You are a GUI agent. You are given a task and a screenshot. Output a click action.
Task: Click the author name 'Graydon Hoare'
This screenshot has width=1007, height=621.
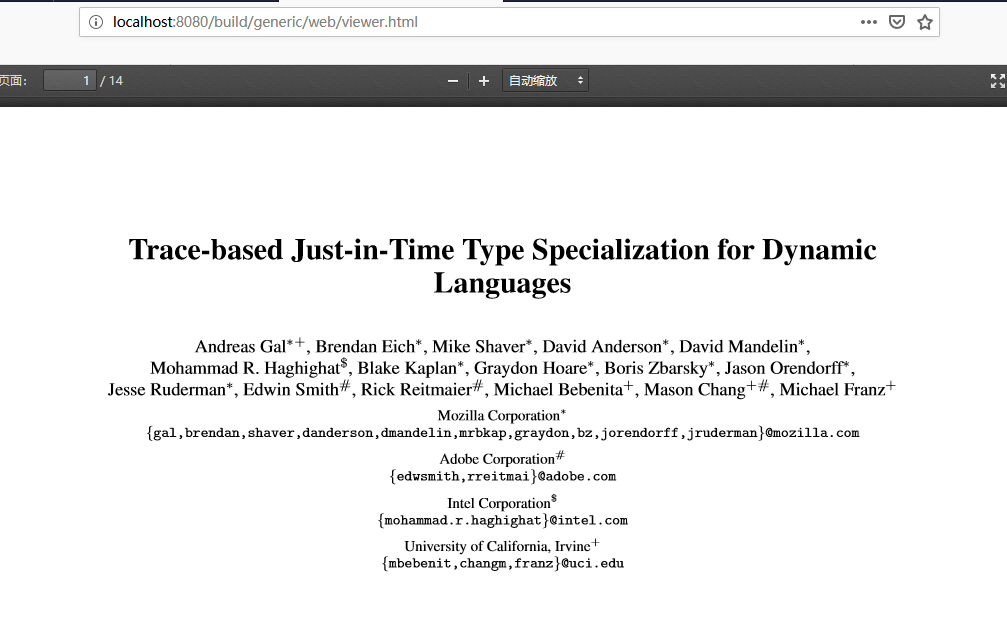point(530,369)
